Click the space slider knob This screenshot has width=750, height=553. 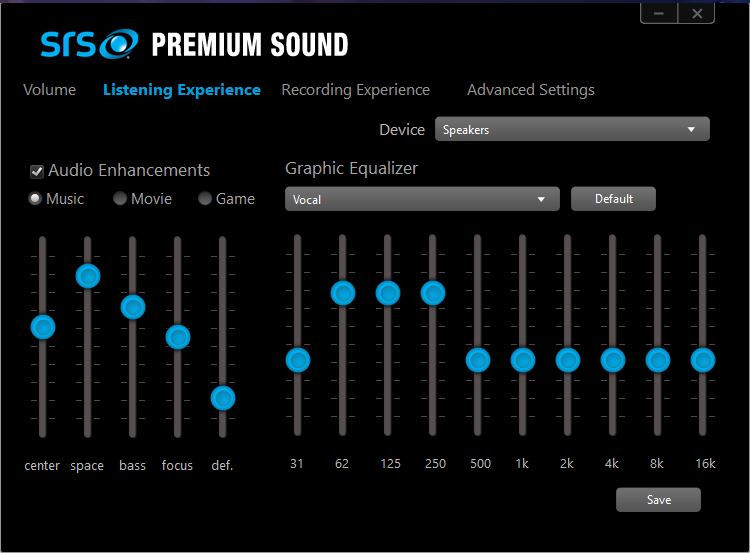[88, 276]
